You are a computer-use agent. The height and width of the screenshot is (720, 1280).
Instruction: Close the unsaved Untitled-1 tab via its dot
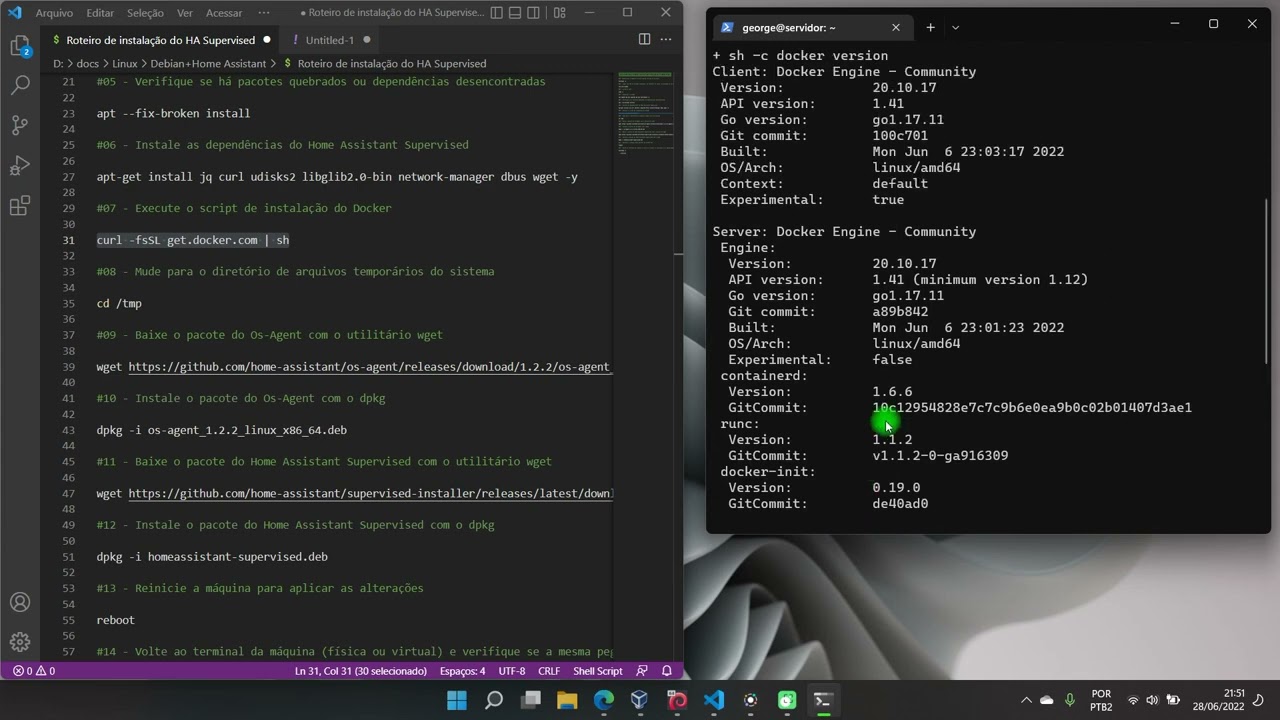[x=367, y=40]
